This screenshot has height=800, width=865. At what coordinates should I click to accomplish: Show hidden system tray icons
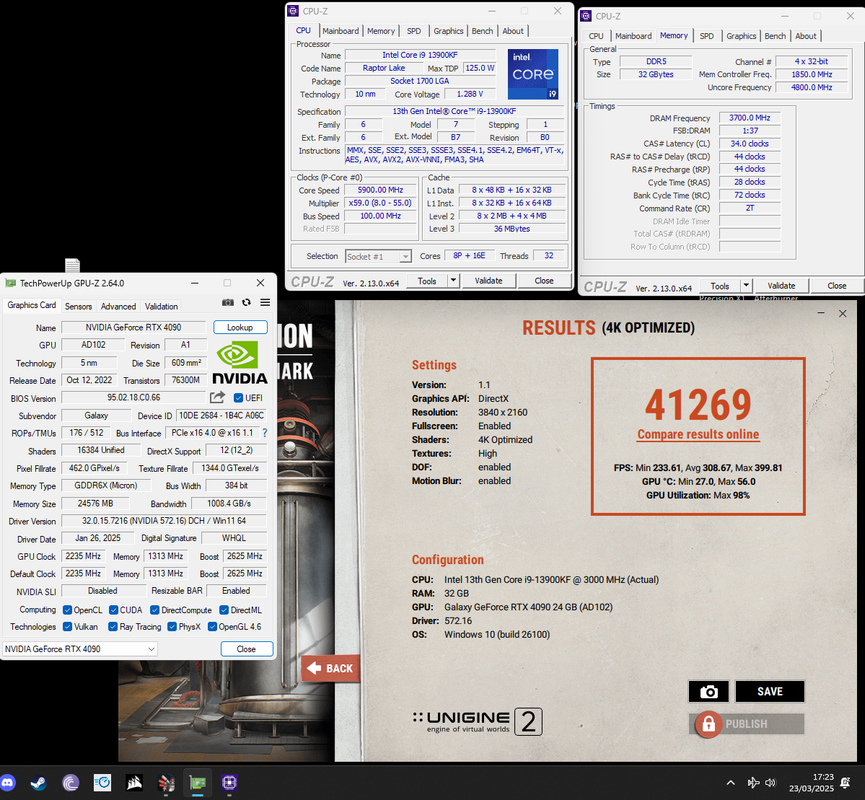click(x=731, y=782)
